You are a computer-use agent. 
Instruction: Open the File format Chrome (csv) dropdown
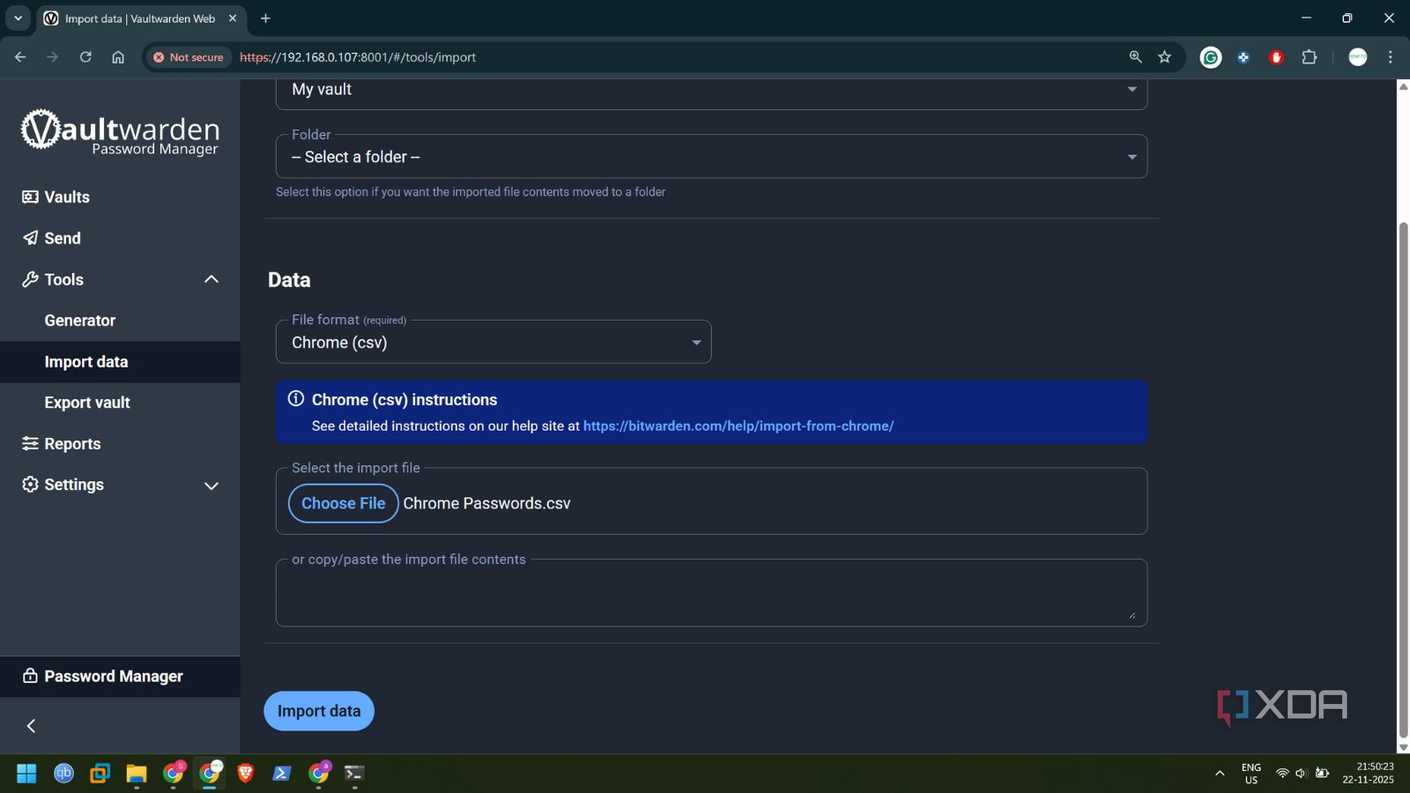(493, 342)
